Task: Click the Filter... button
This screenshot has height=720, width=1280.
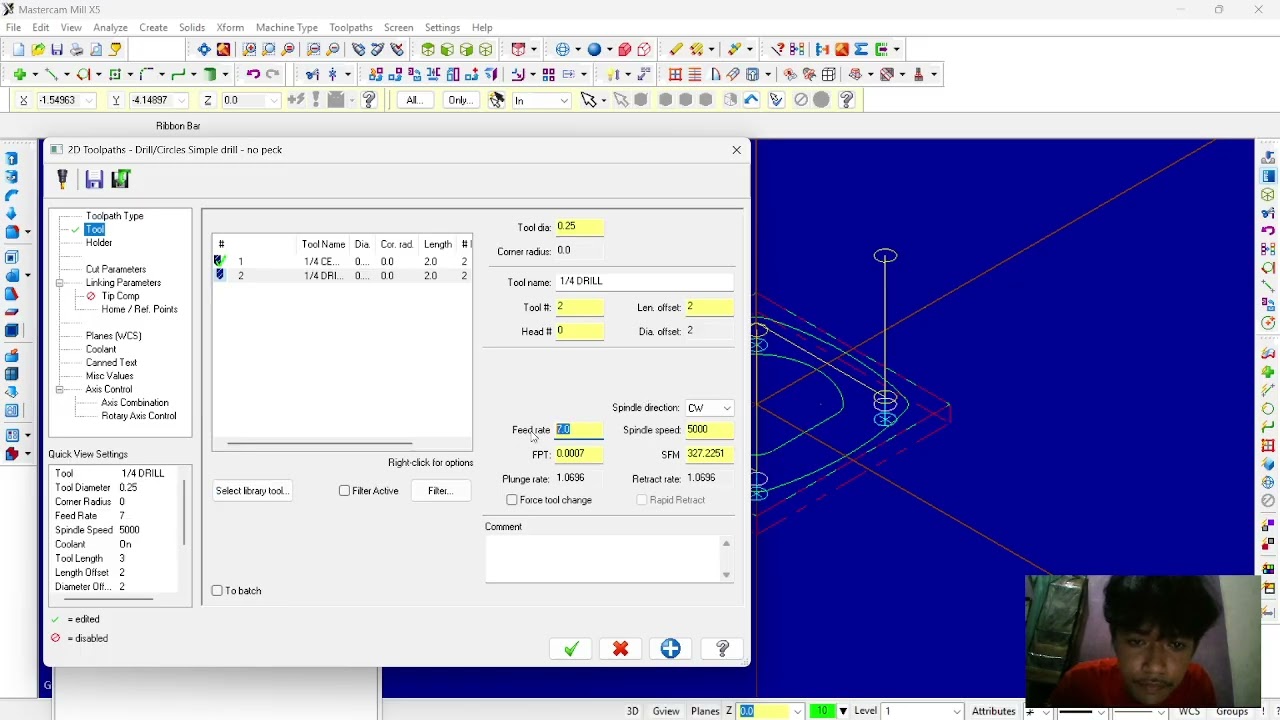Action: [x=440, y=491]
